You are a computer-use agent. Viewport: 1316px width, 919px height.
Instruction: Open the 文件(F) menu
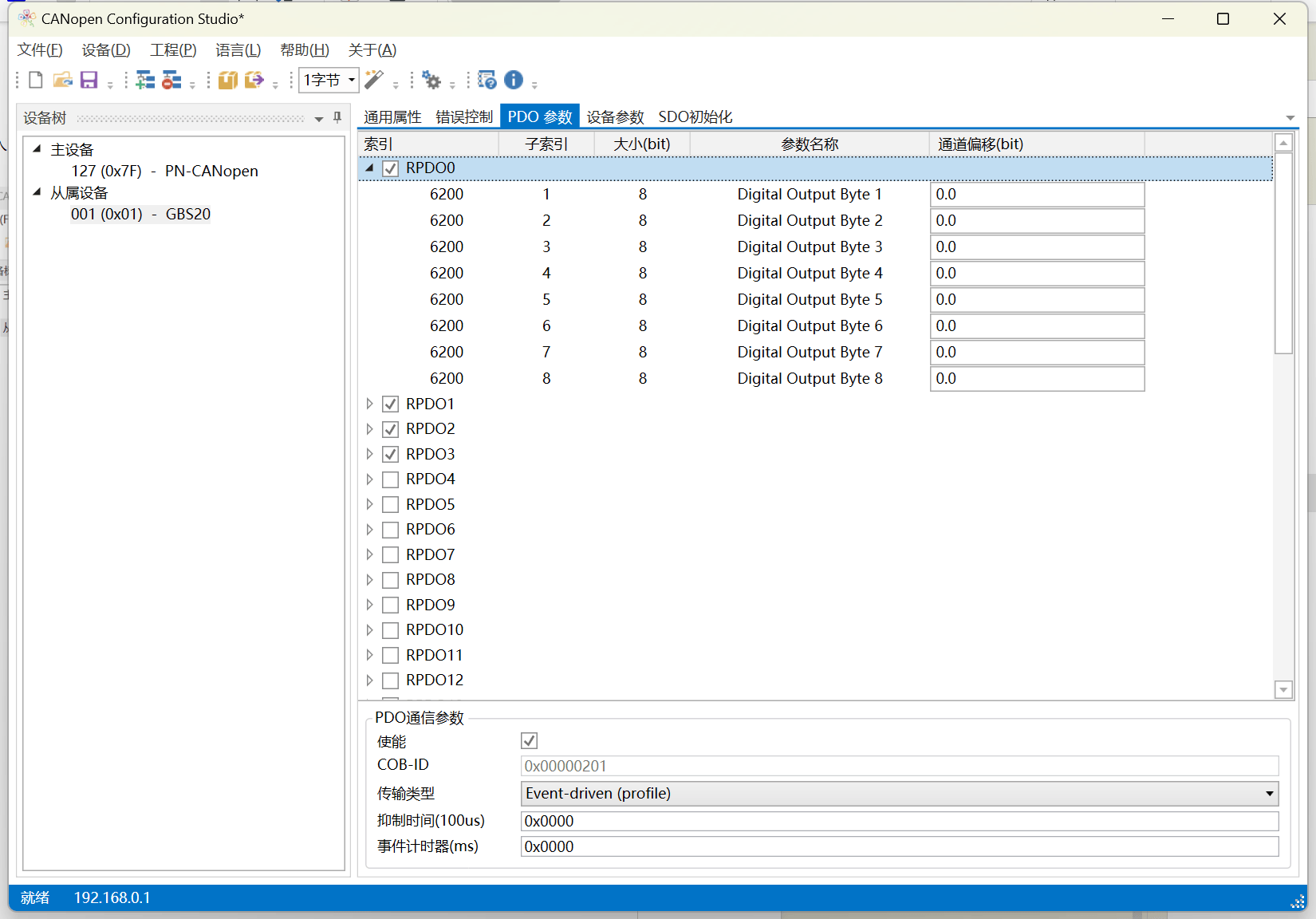tap(40, 49)
